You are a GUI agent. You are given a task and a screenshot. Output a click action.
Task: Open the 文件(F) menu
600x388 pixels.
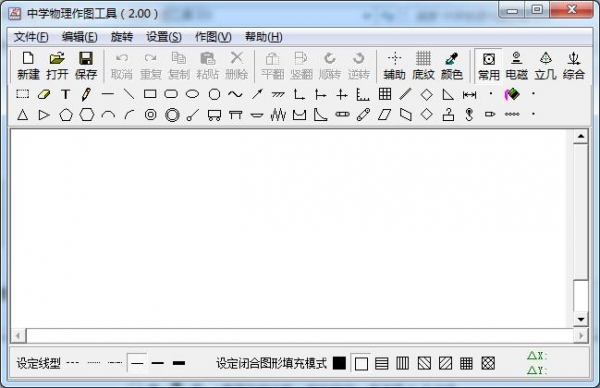31,37
